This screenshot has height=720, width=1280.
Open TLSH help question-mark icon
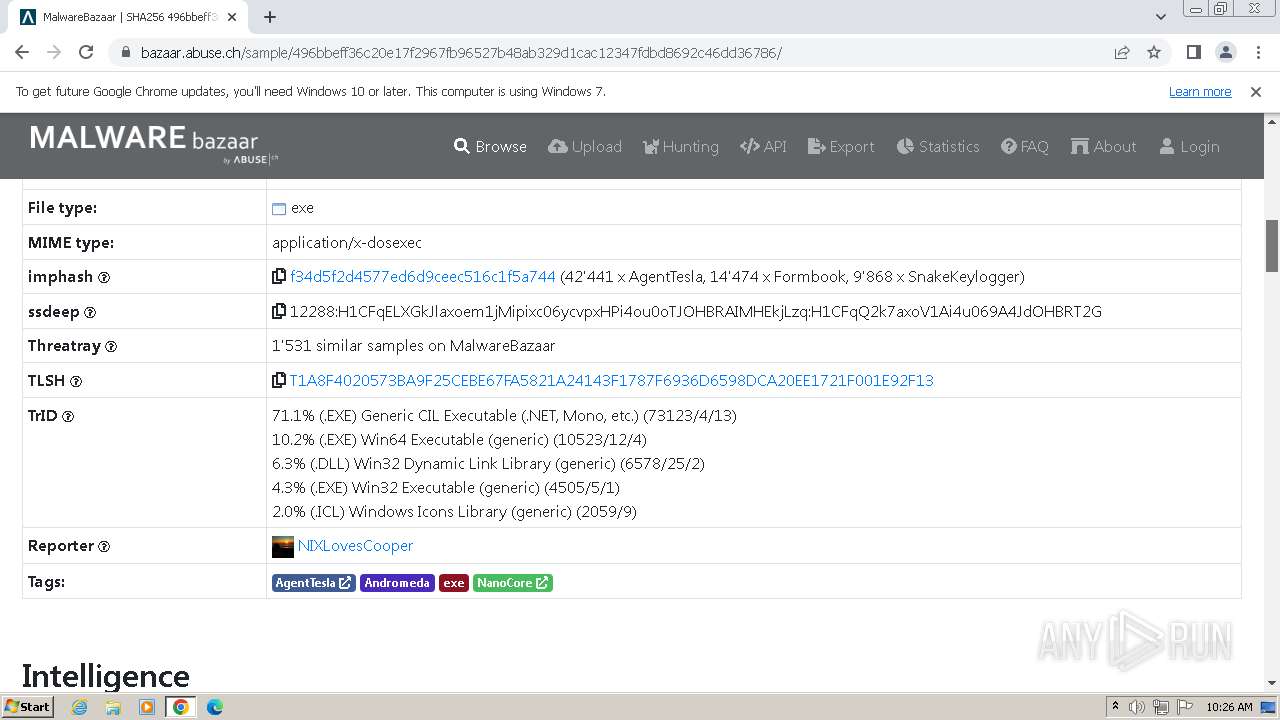coord(76,381)
